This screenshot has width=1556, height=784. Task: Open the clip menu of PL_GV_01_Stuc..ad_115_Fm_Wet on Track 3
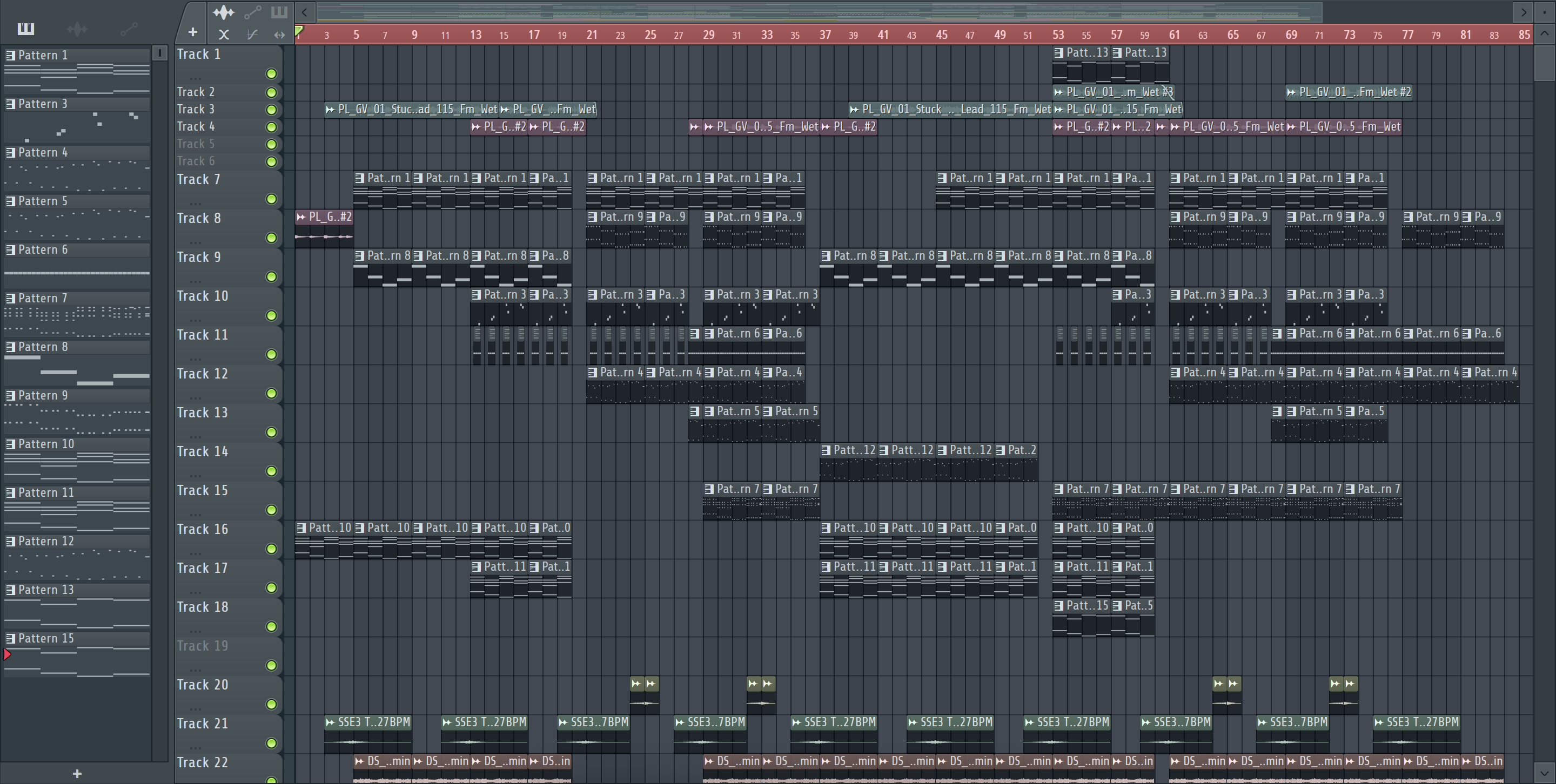pyautogui.click(x=330, y=109)
